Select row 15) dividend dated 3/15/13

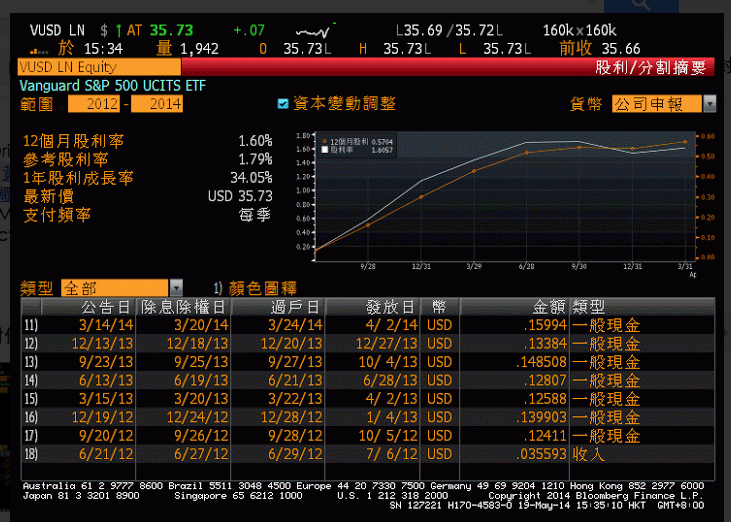tap(367, 398)
